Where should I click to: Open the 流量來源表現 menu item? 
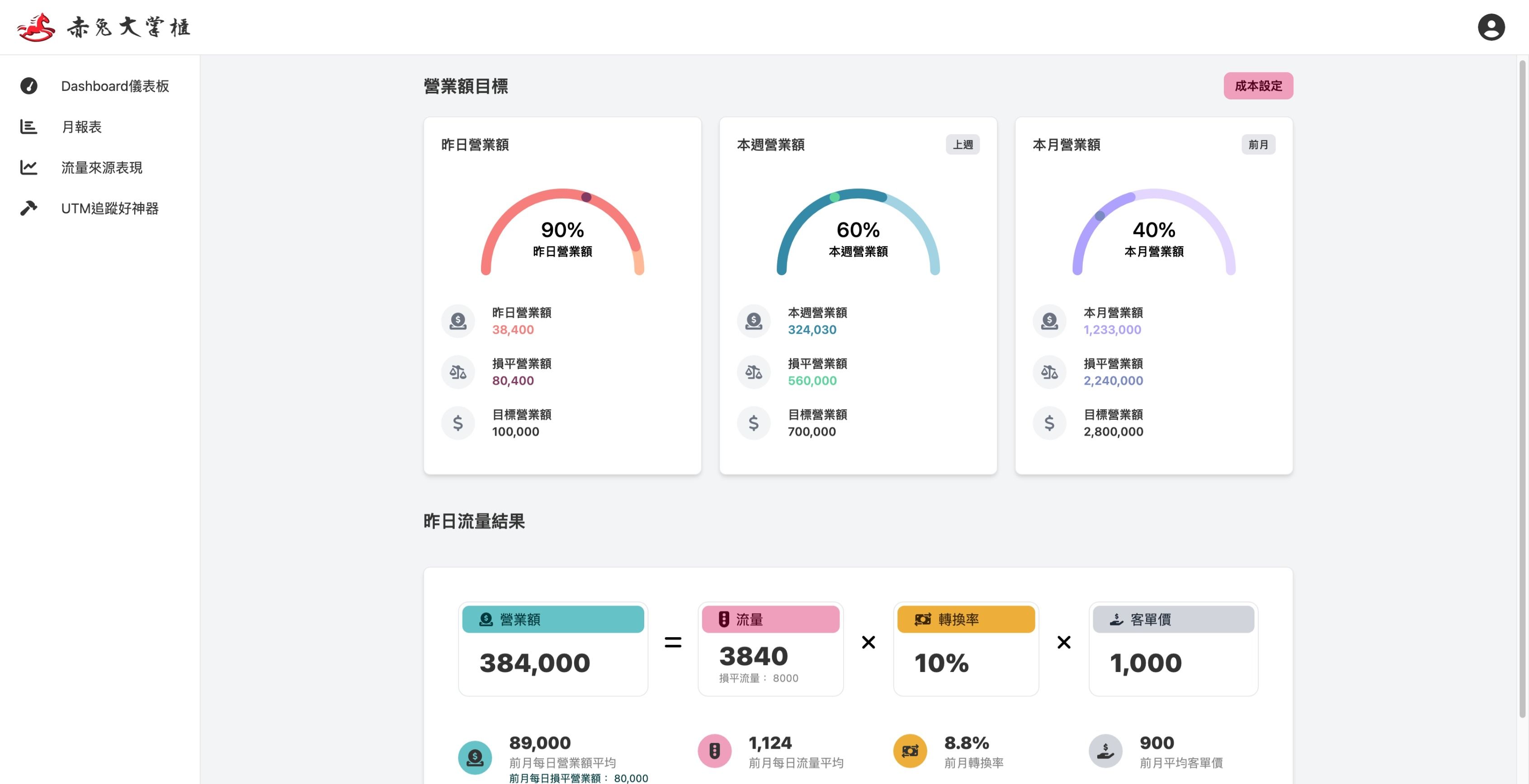(x=100, y=168)
